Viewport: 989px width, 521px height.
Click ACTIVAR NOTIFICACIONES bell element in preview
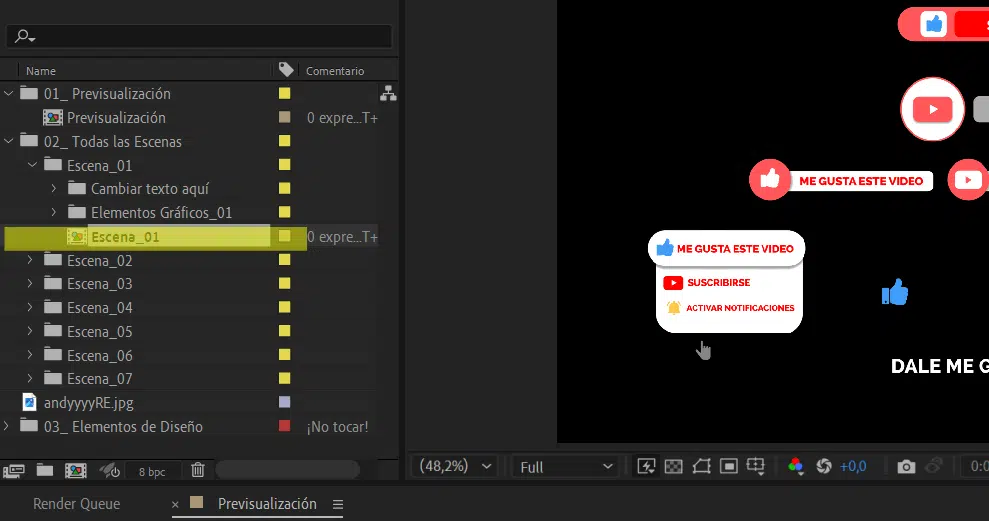tap(730, 308)
